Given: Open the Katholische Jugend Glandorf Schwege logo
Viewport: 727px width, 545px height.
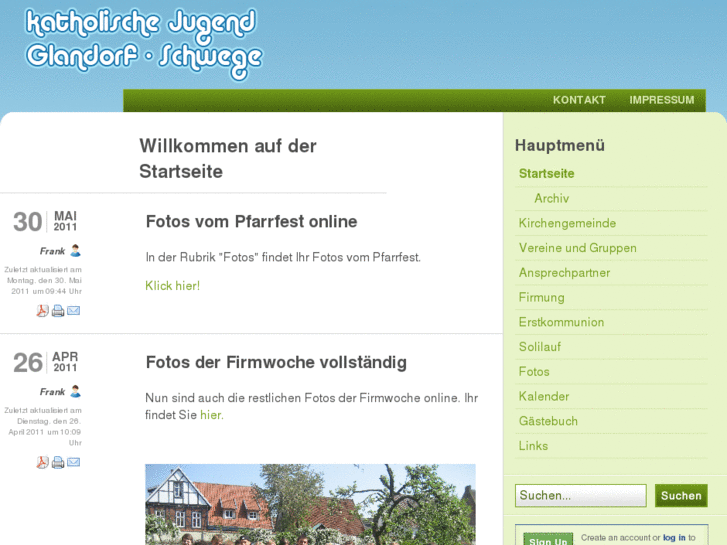Looking at the screenshot, I should (x=144, y=44).
